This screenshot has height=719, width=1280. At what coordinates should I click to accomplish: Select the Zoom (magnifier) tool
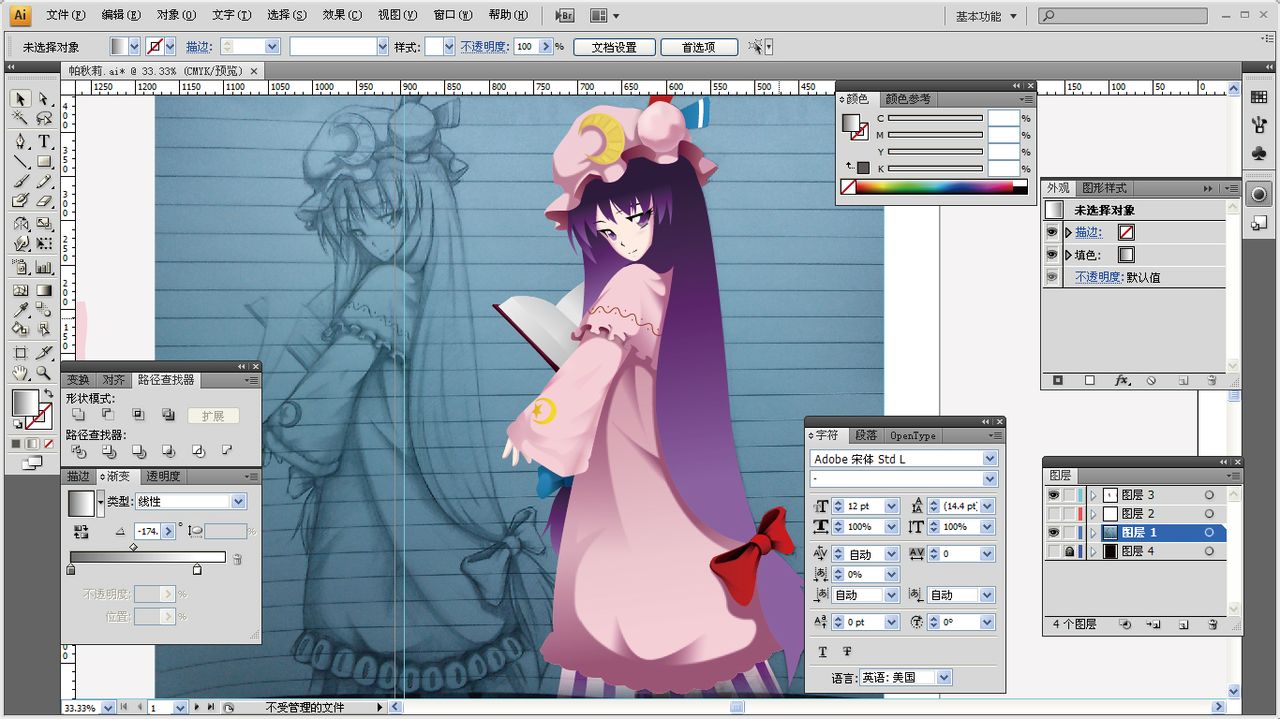pyautogui.click(x=44, y=373)
